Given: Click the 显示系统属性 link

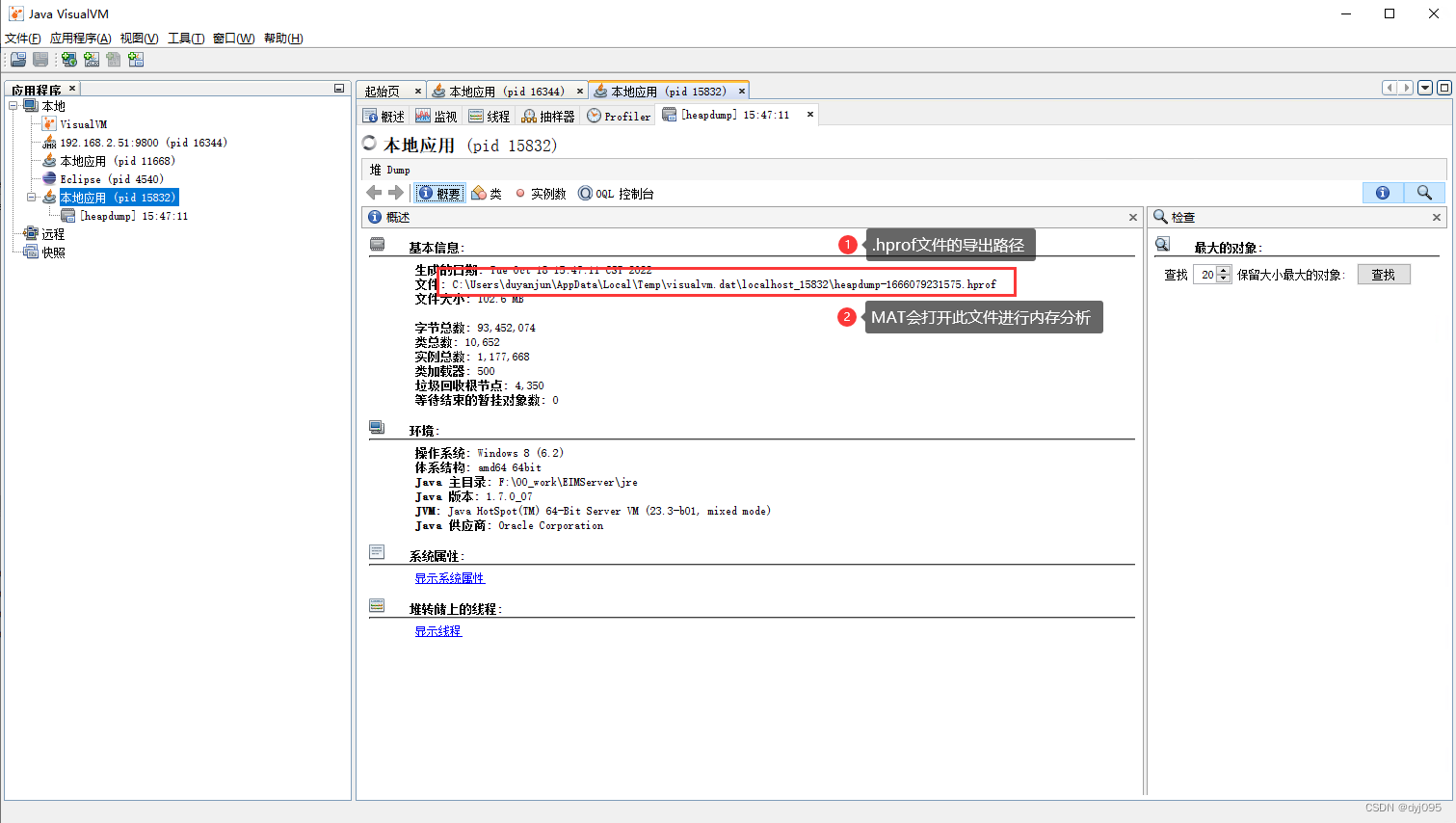Looking at the screenshot, I should 450,578.
